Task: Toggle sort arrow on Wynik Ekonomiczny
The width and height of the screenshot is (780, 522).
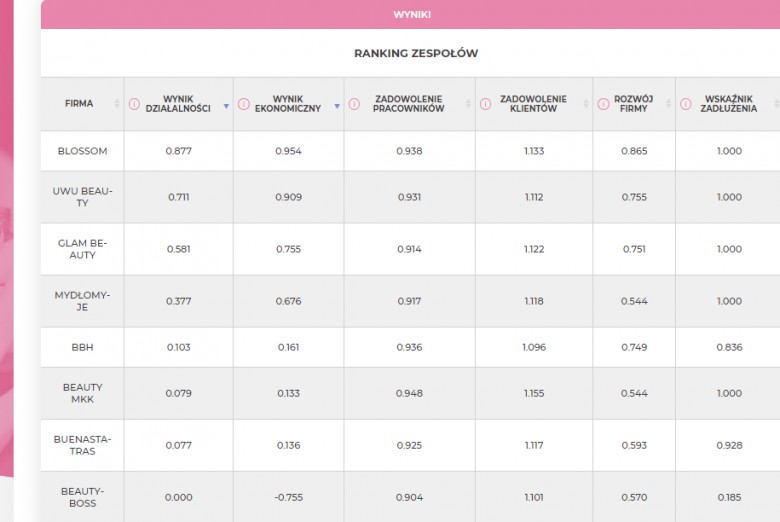Action: 337,106
